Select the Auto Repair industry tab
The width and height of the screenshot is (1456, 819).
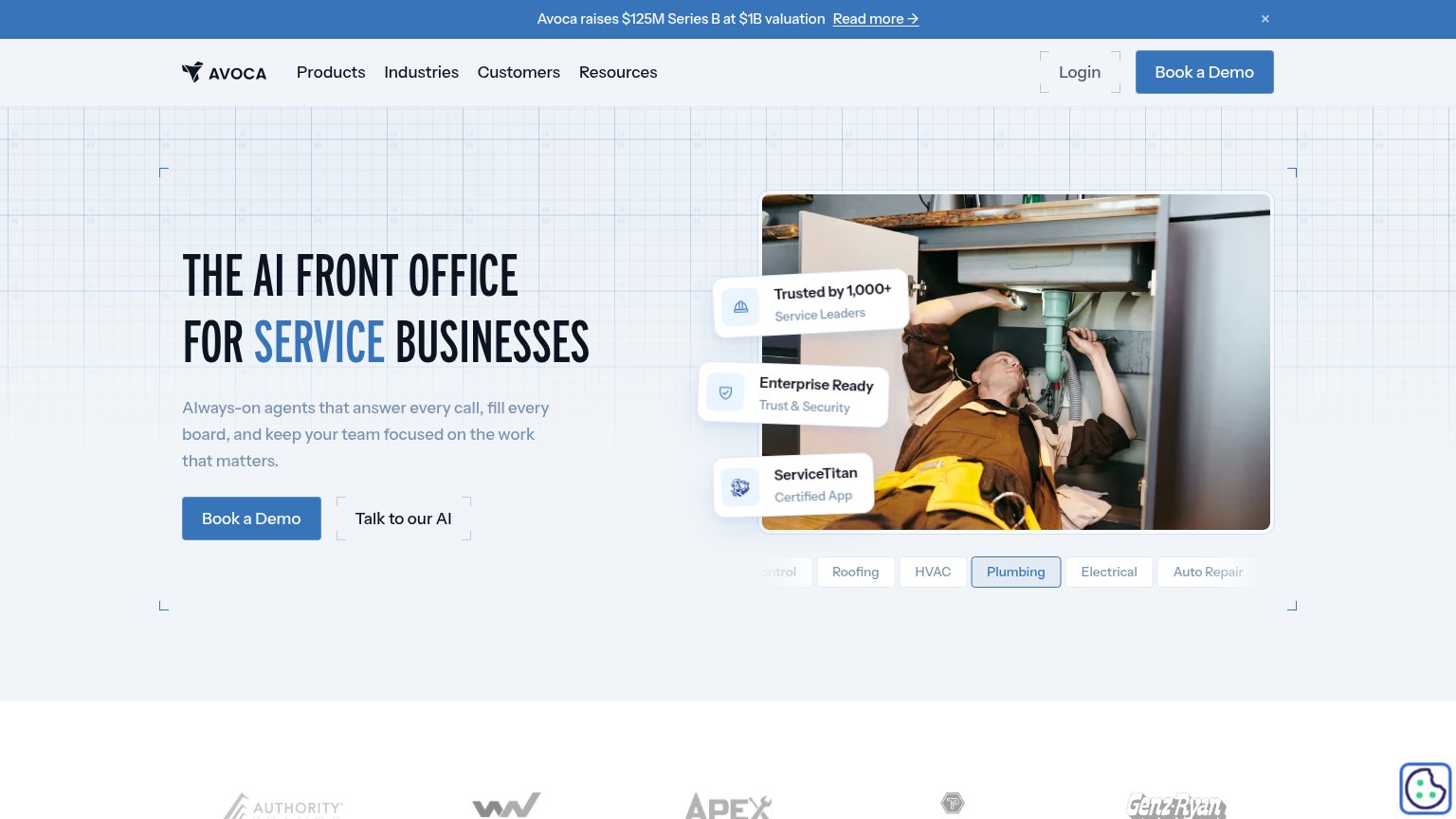[x=1208, y=573]
